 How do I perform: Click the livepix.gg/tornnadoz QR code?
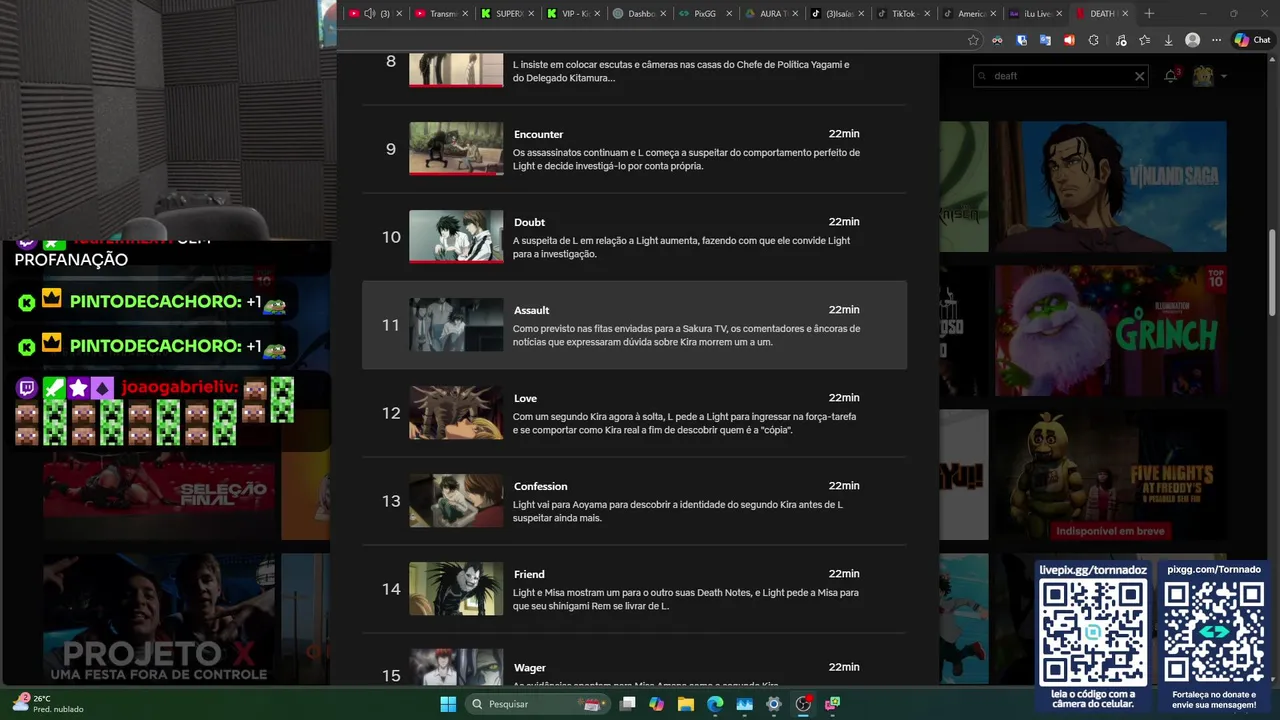tap(1093, 633)
